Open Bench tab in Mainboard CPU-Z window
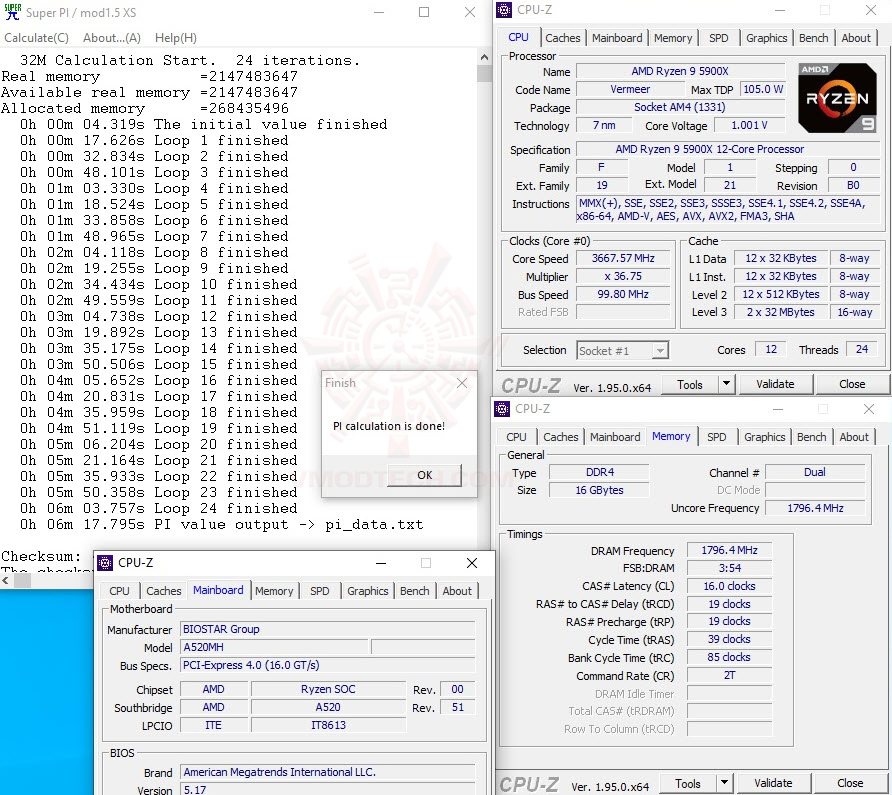Image resolution: width=892 pixels, height=795 pixels. coord(414,591)
